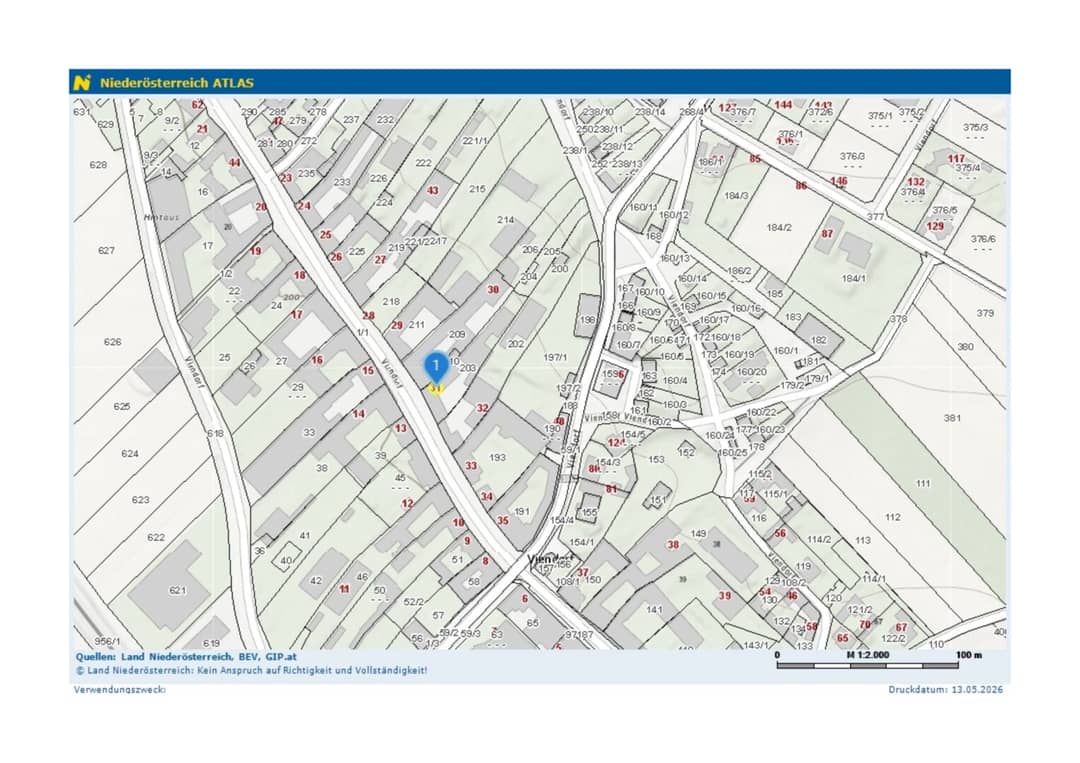Select the yellow highlighted house number 31

[435, 388]
